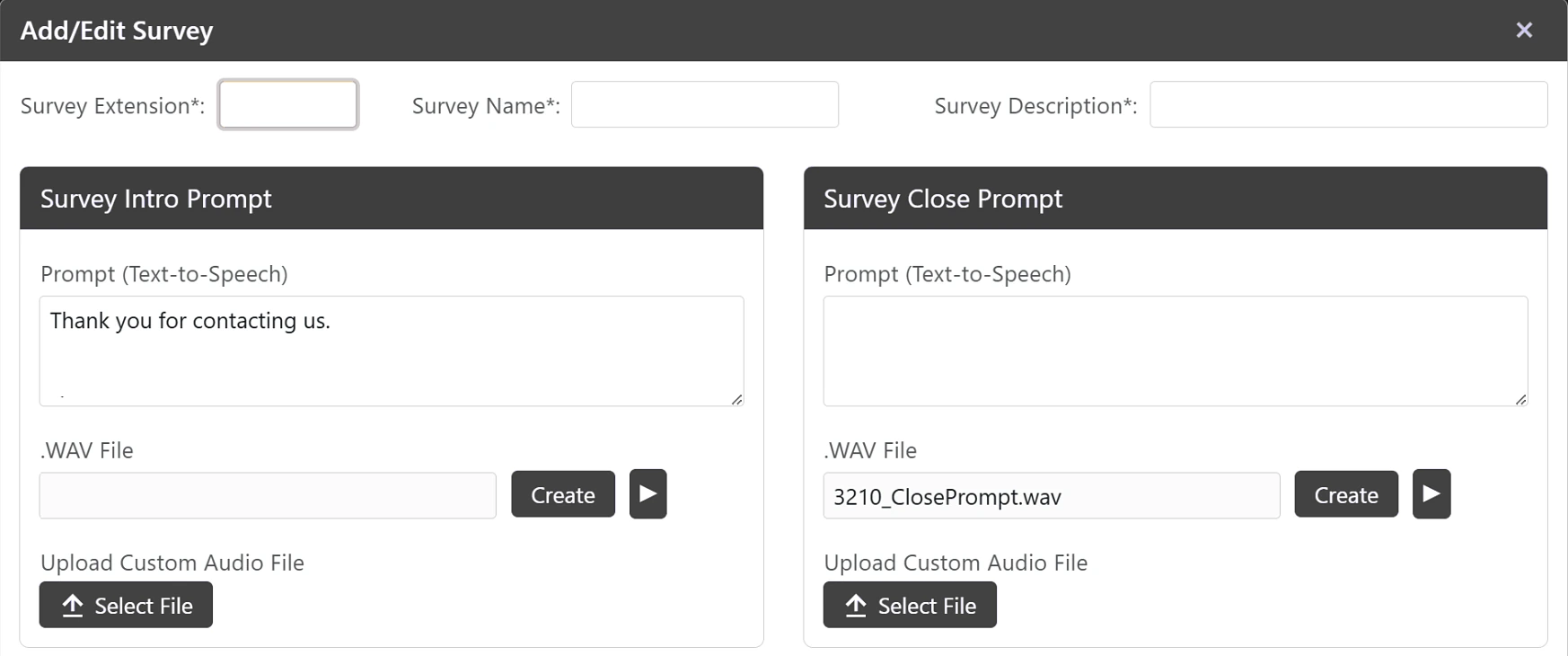Viewport: 1568px width, 656px height.
Task: Focus the Survey Description field
Action: coord(1348,104)
